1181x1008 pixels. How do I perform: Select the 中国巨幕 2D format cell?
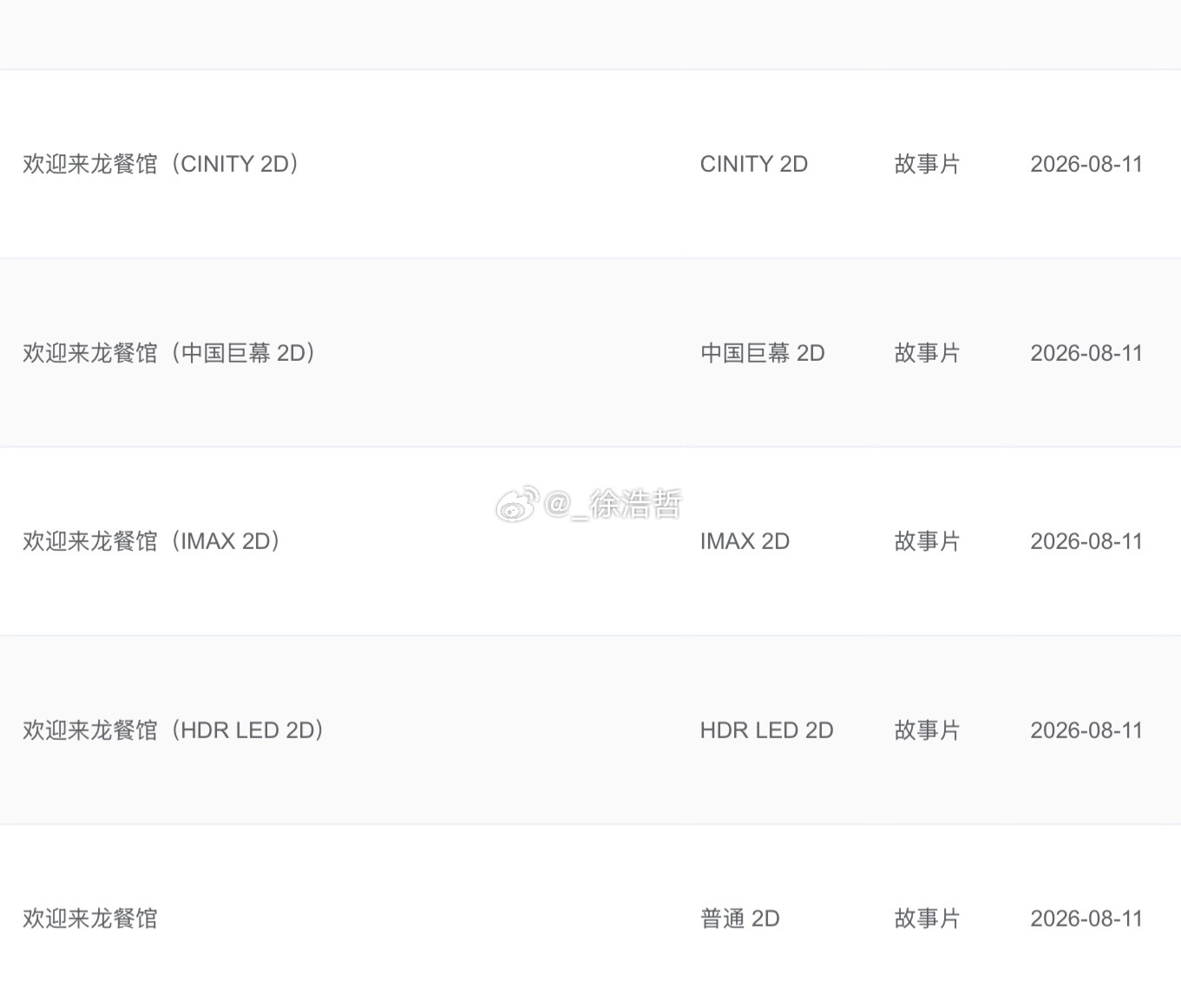(763, 353)
